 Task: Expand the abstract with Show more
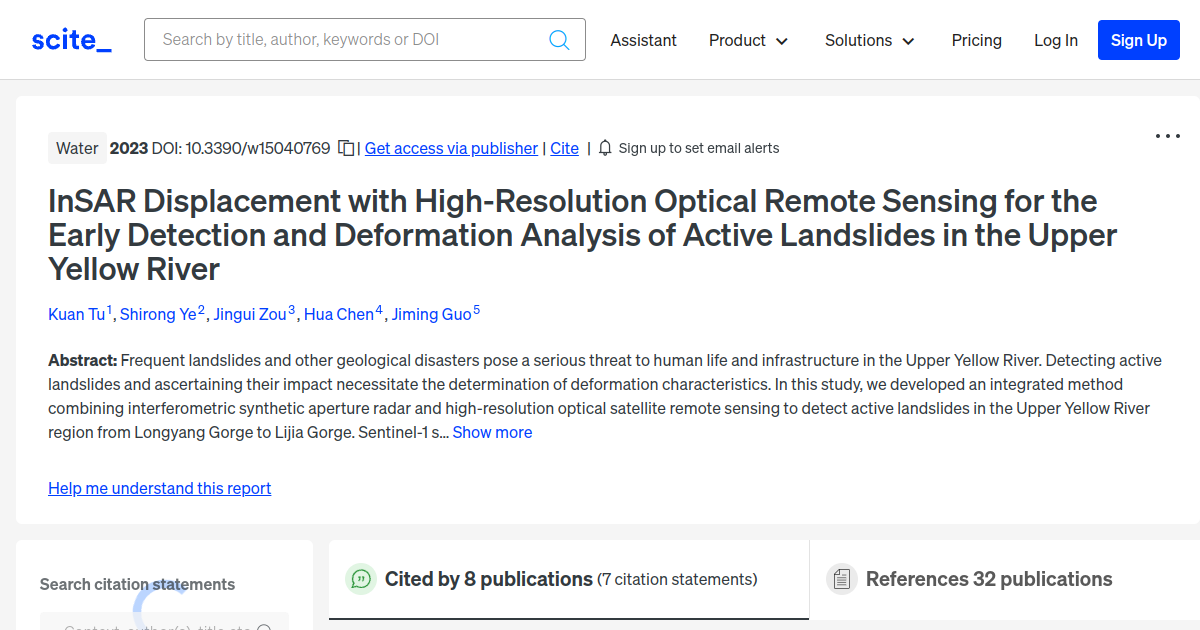pos(492,431)
